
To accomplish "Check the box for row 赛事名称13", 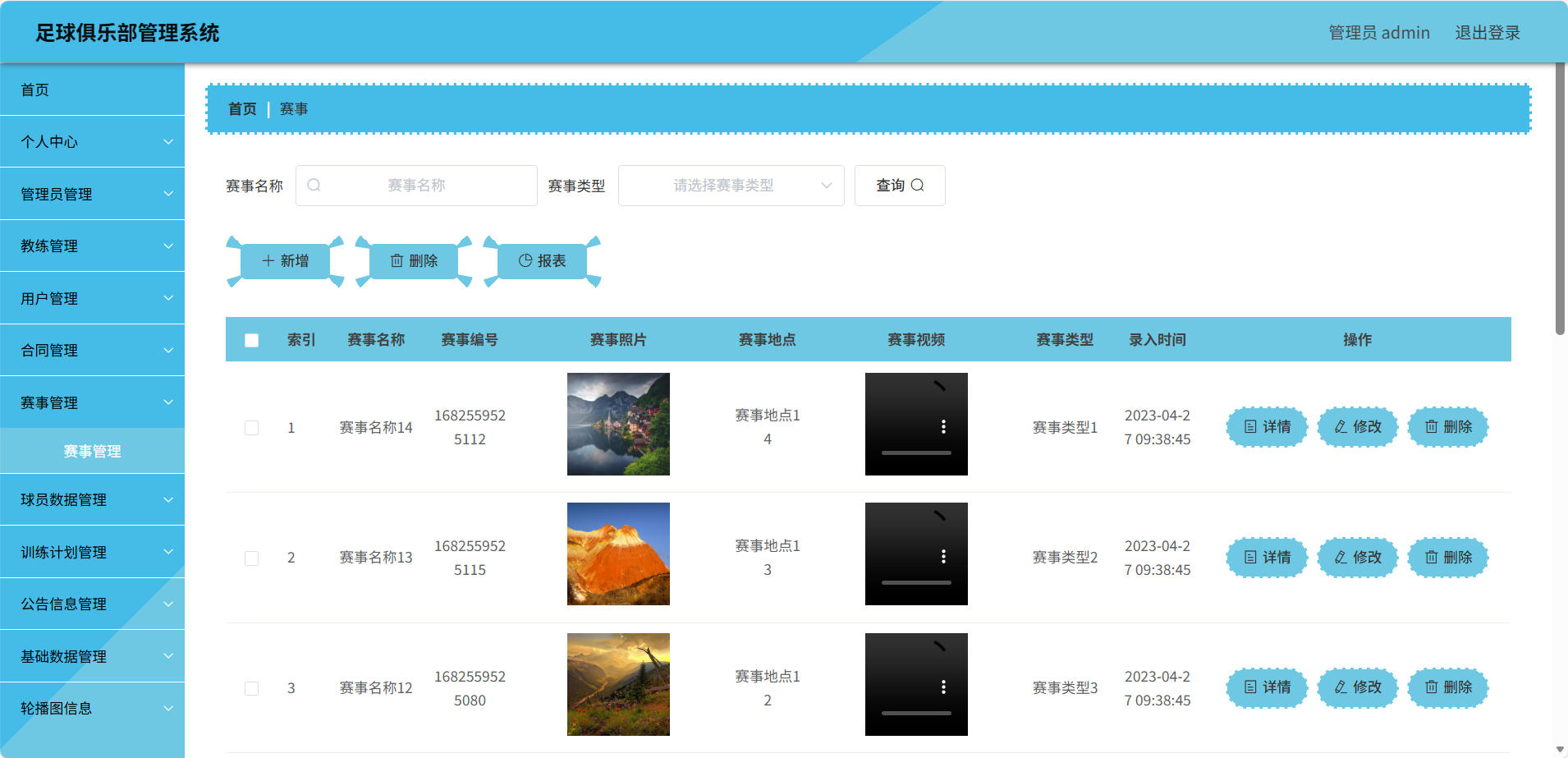I will click(252, 558).
